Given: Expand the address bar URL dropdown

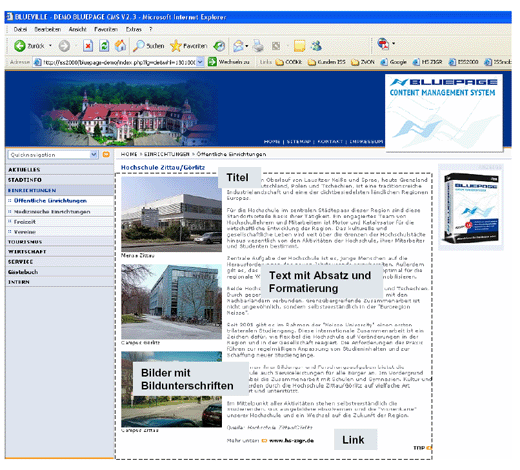Looking at the screenshot, I should tap(200, 62).
